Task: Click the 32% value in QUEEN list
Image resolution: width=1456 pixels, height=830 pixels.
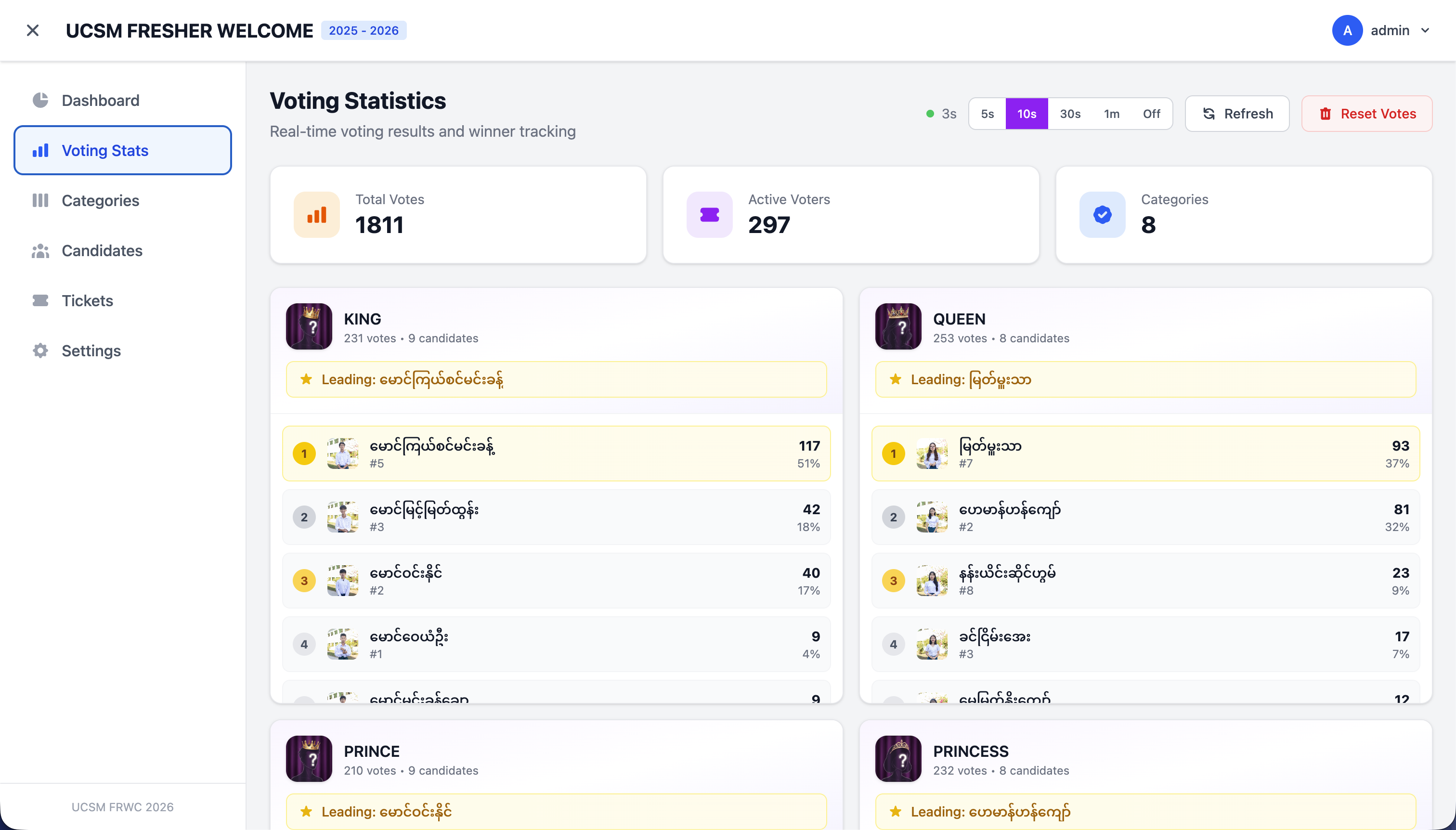Action: click(x=1397, y=527)
